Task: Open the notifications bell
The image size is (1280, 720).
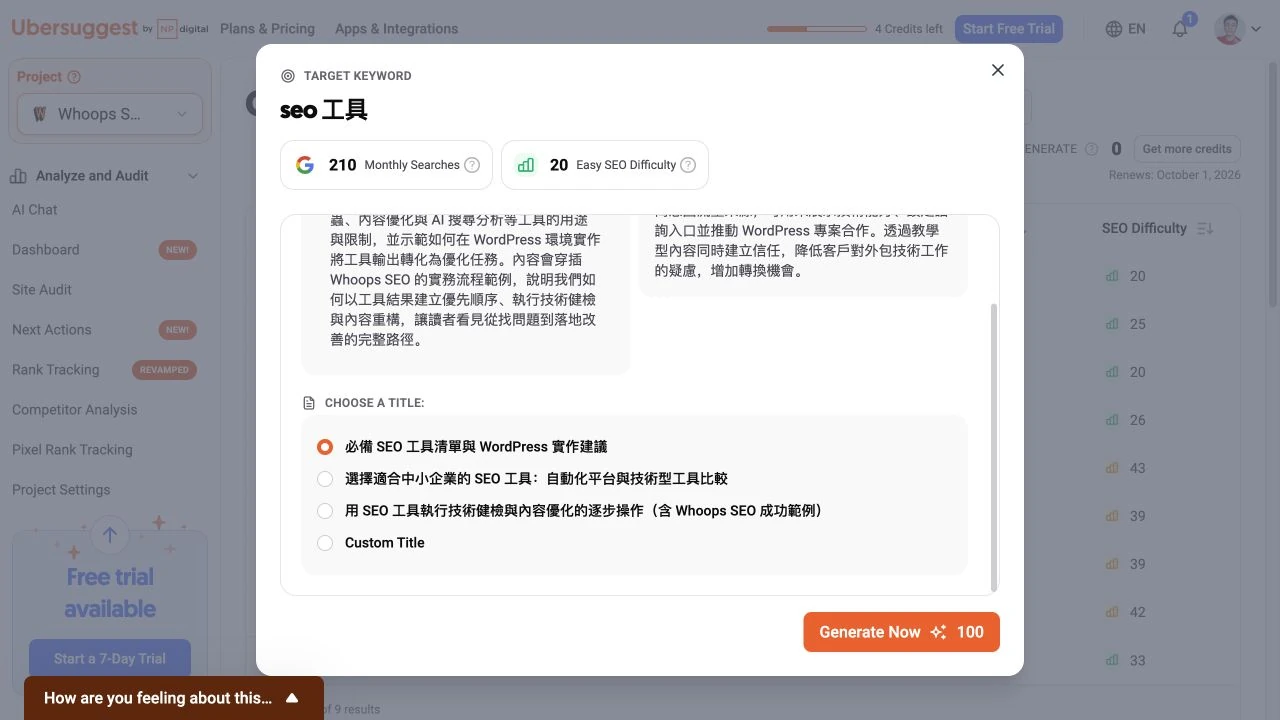Action: 1180,29
